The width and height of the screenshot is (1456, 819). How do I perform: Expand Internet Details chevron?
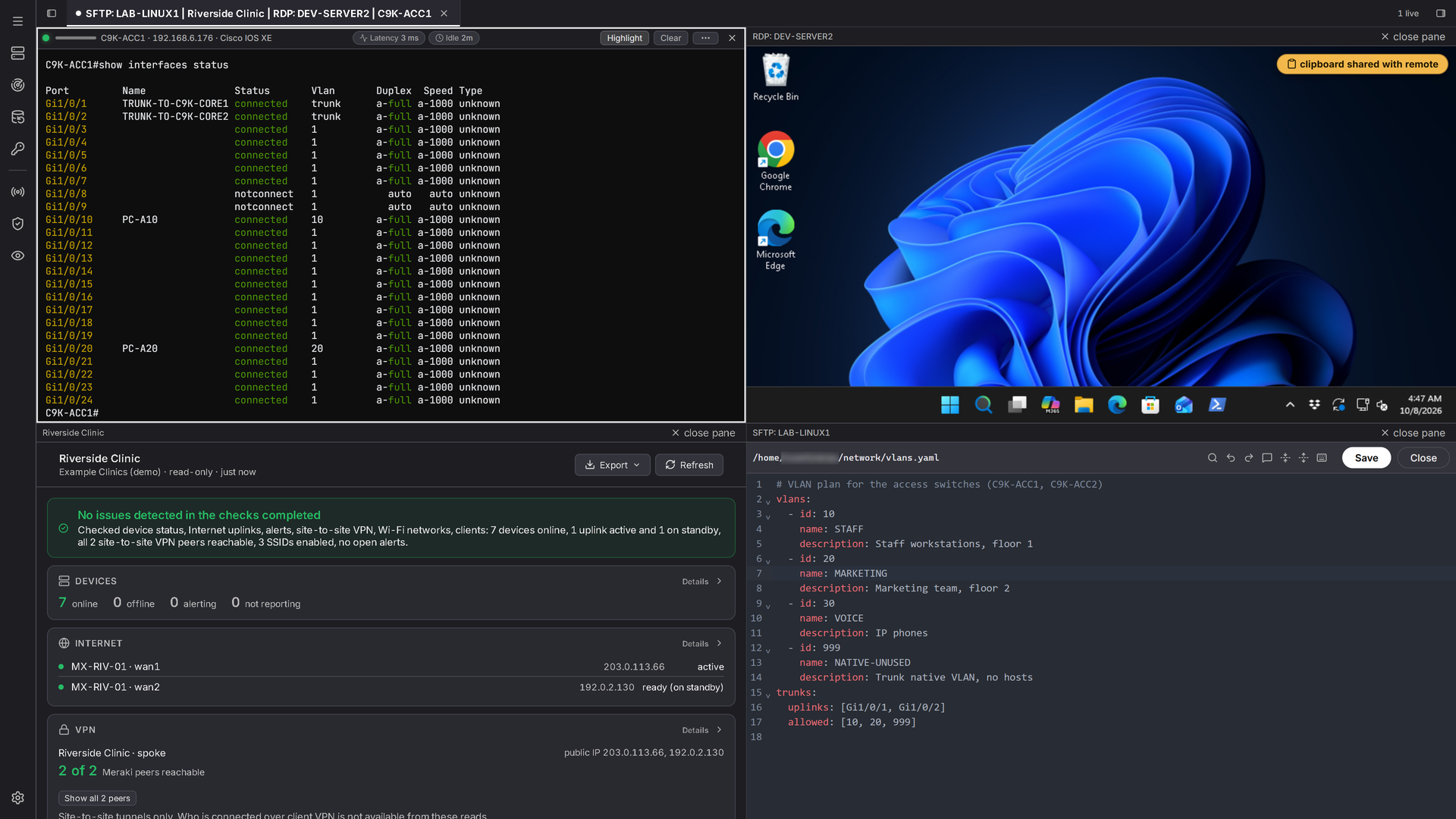(719, 644)
